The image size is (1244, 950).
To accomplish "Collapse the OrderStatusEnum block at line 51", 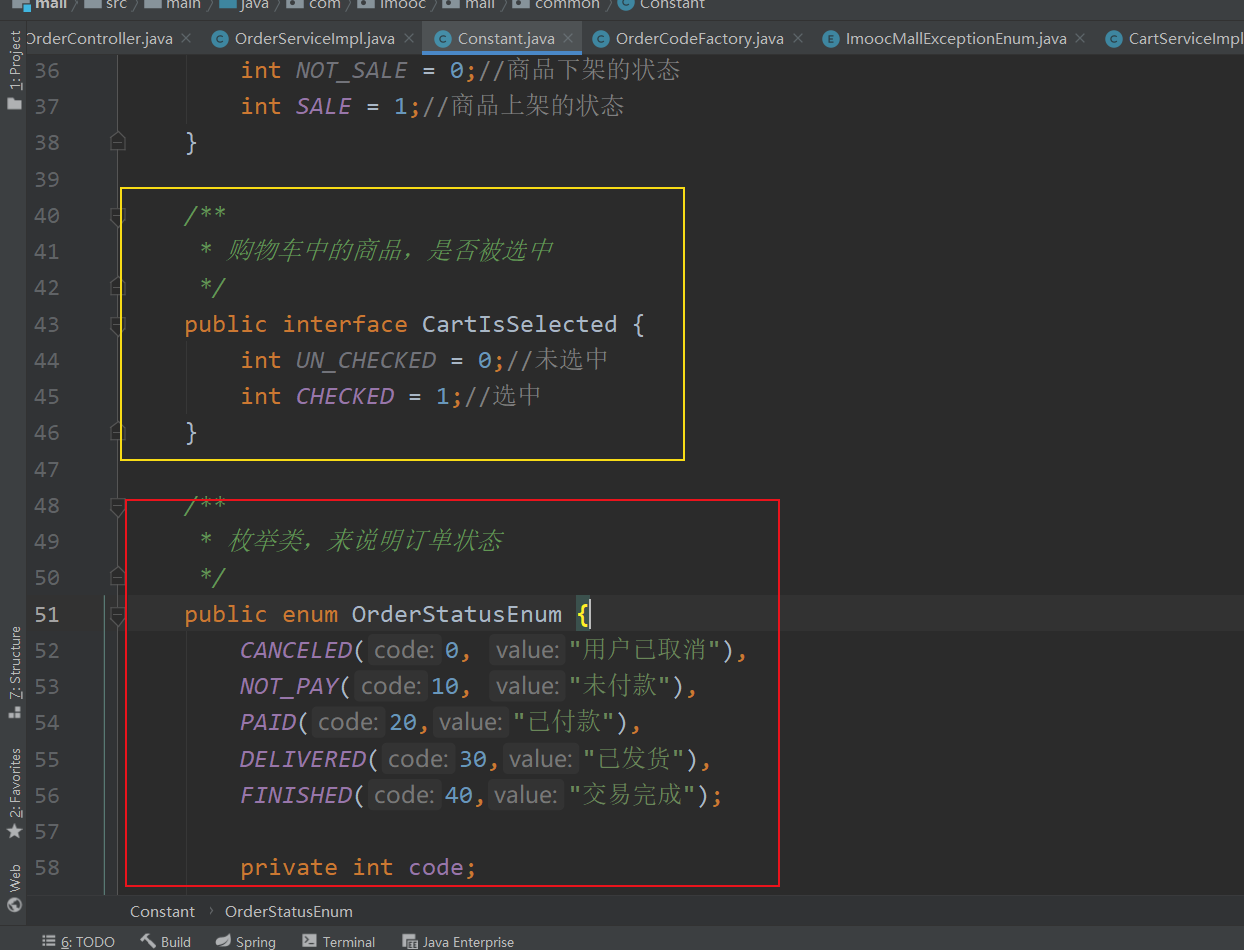I will click(x=117, y=614).
